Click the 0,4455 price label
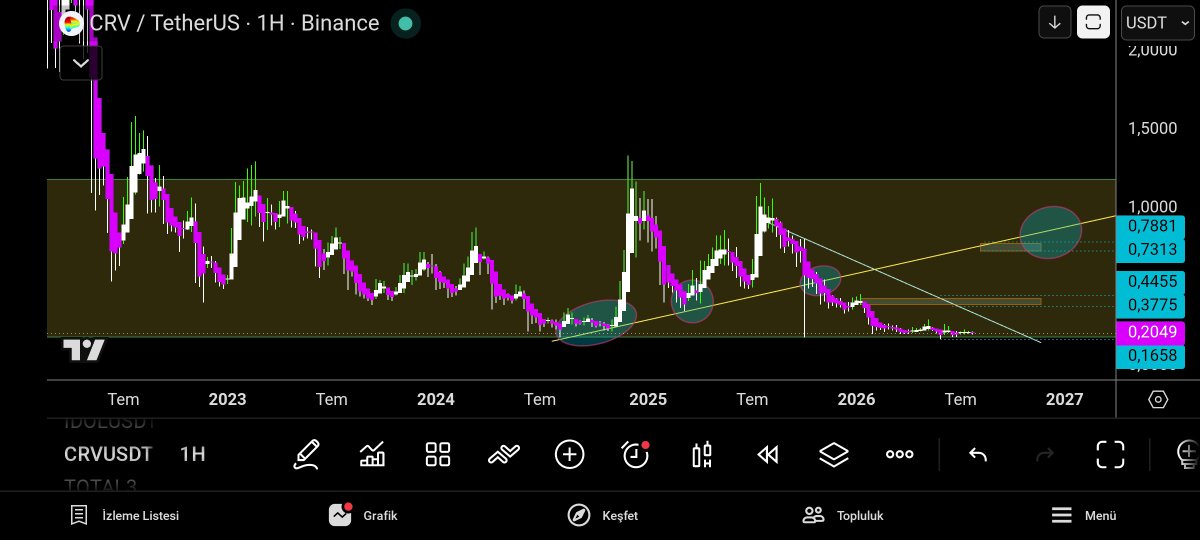1200x540 pixels. [x=1151, y=282]
